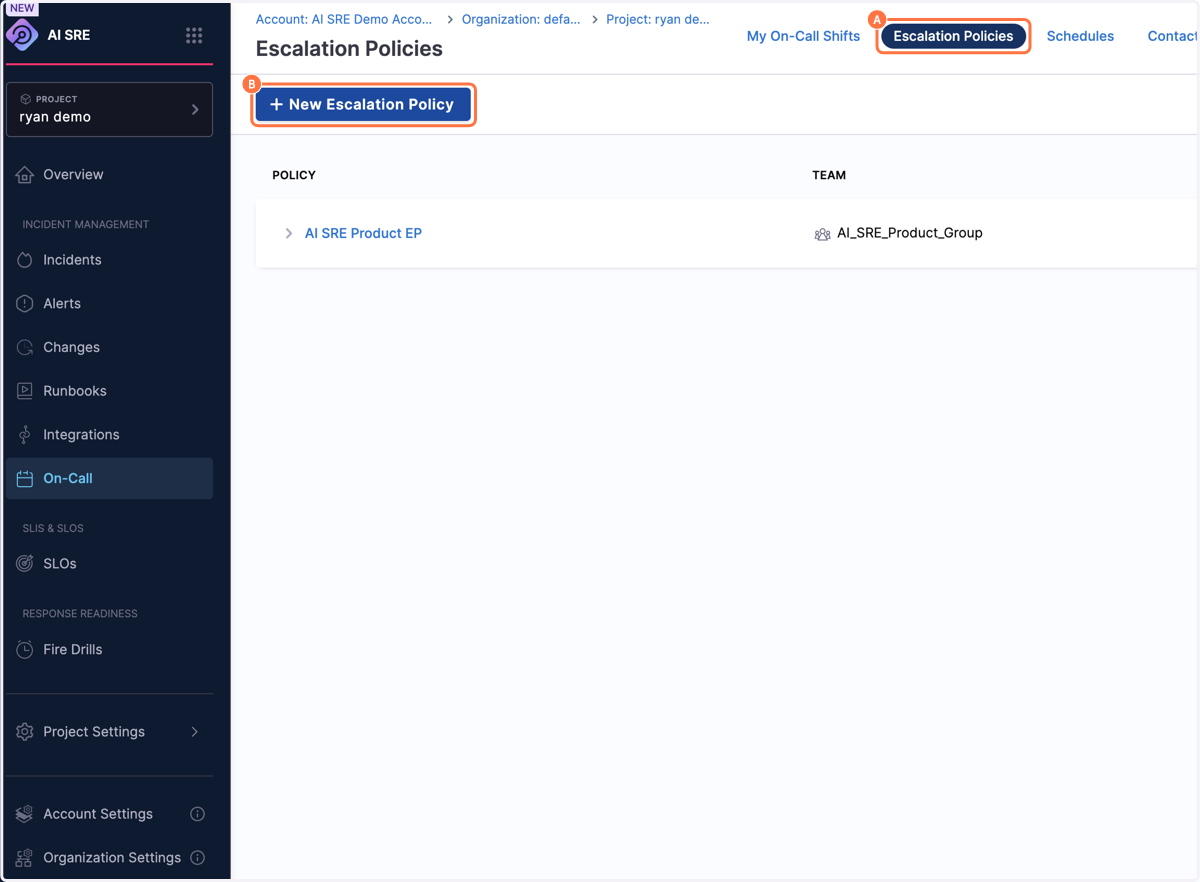Select On-Call in the sidebar
Image resolution: width=1200 pixels, height=882 pixels.
[109, 478]
